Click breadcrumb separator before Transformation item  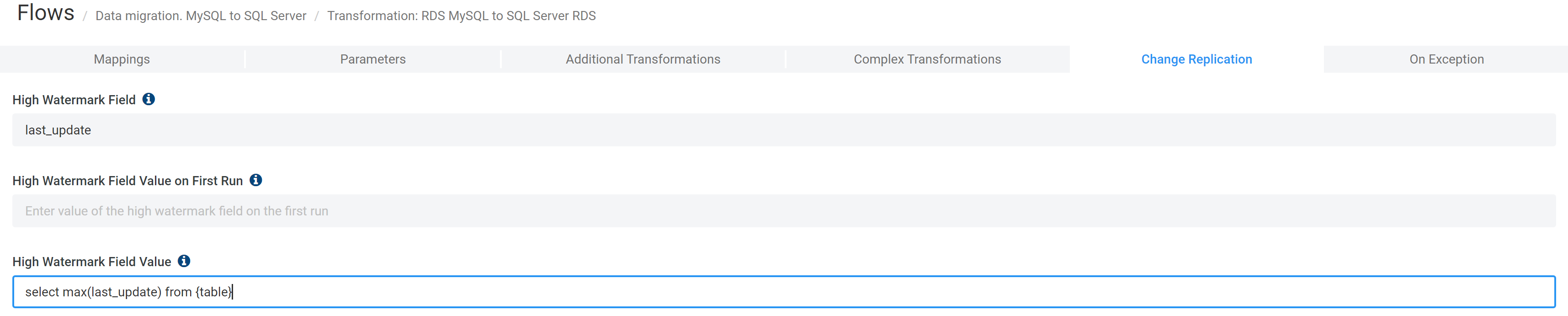[317, 16]
